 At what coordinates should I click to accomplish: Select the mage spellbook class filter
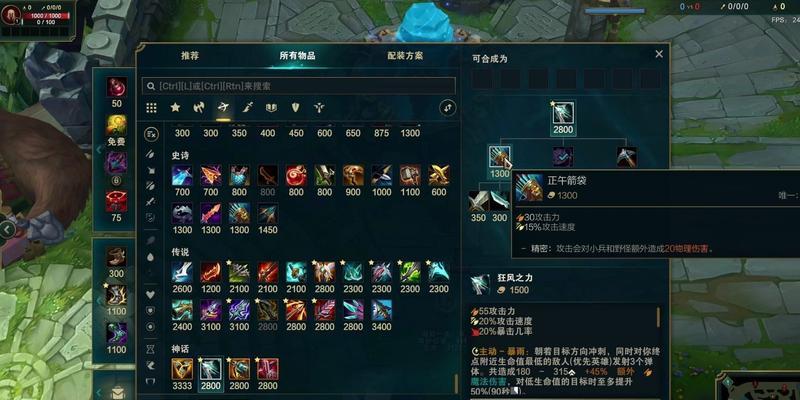(x=271, y=108)
